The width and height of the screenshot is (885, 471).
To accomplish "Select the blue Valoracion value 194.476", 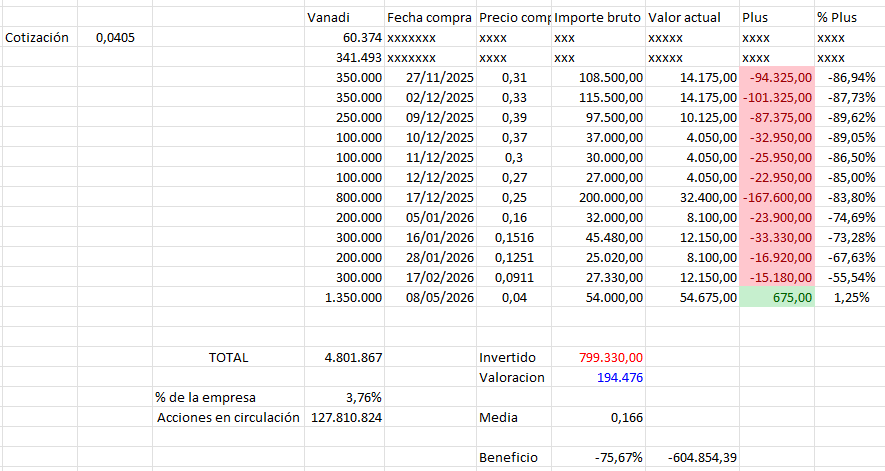I will tap(598, 377).
